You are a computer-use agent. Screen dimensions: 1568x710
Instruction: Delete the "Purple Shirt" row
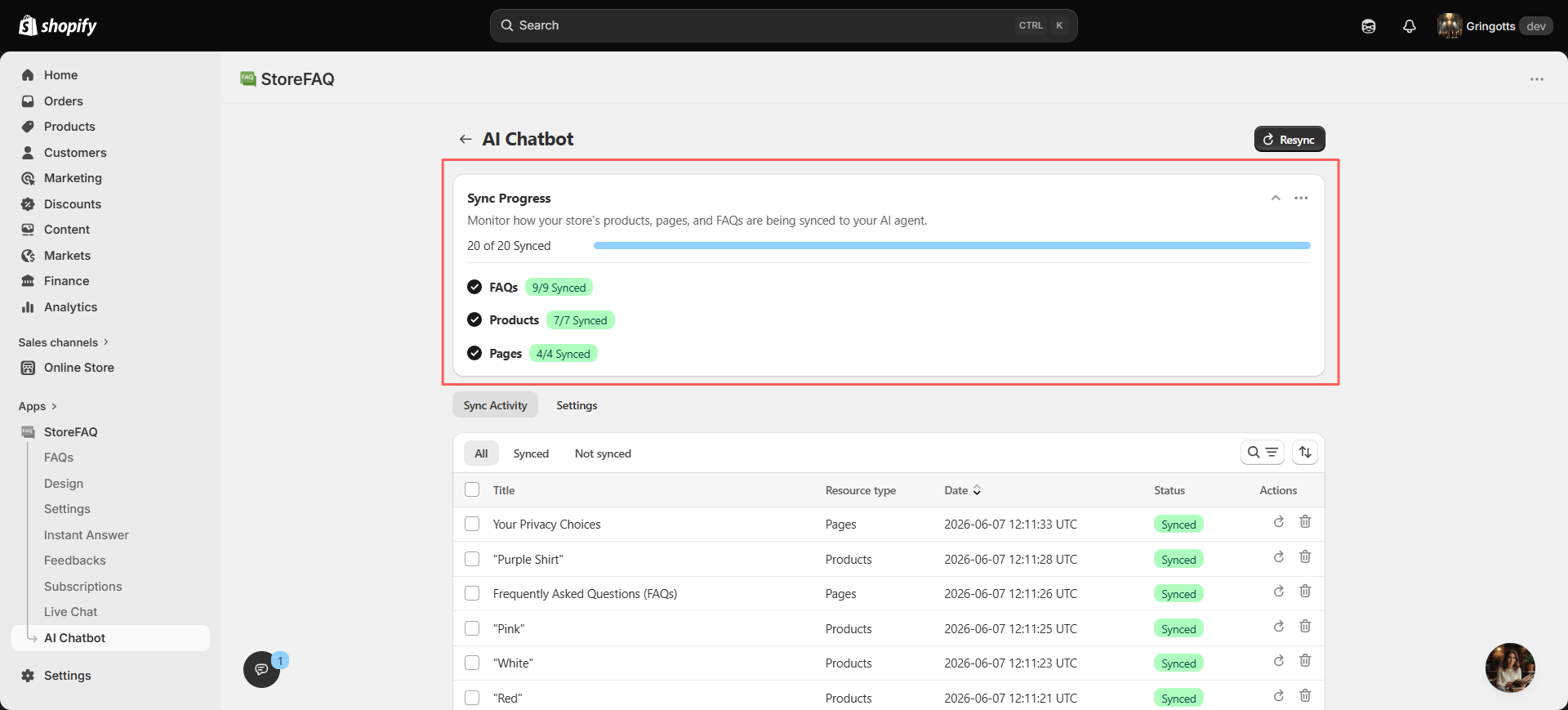click(1305, 556)
